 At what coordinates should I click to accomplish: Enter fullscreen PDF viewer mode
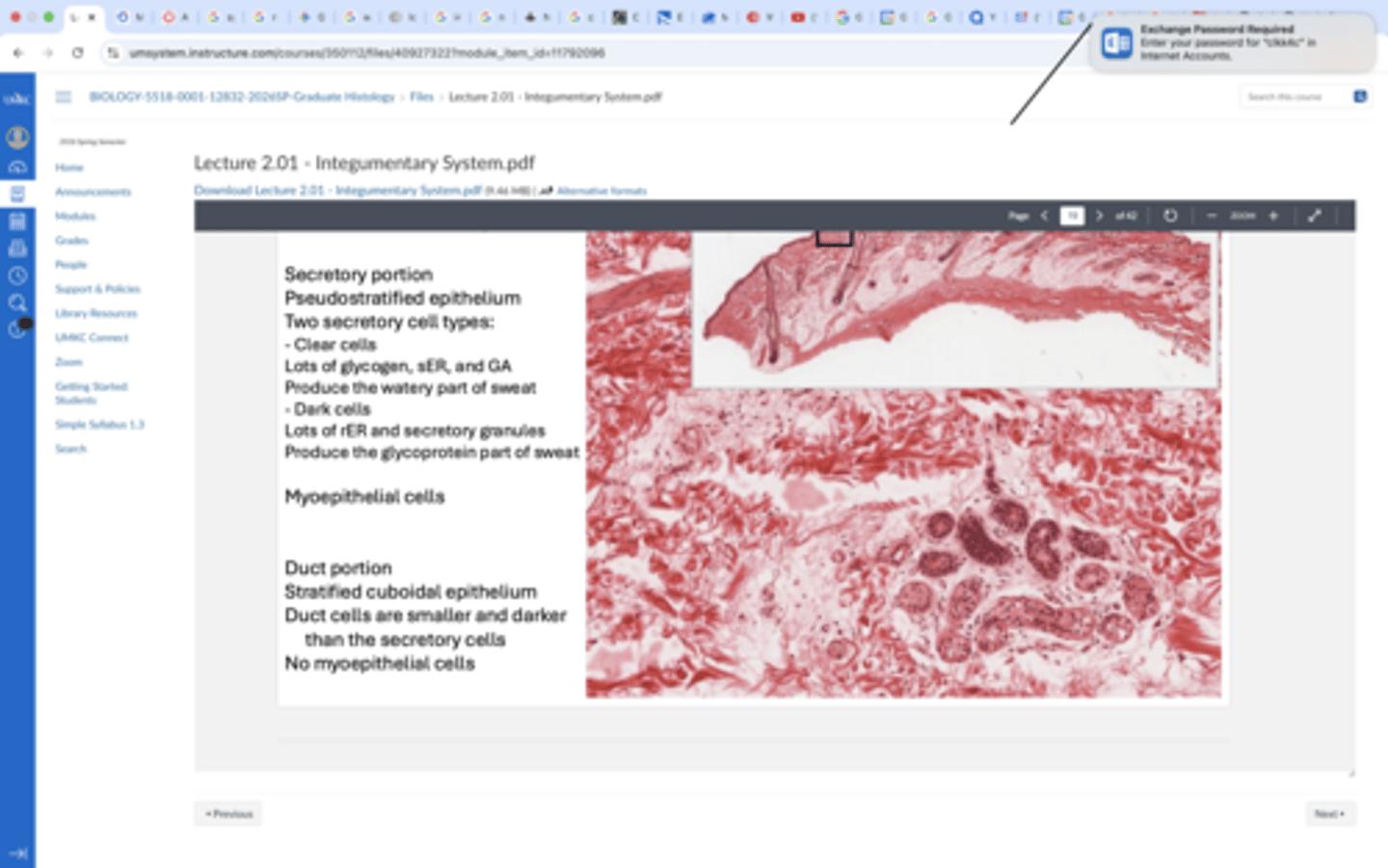click(x=1314, y=216)
